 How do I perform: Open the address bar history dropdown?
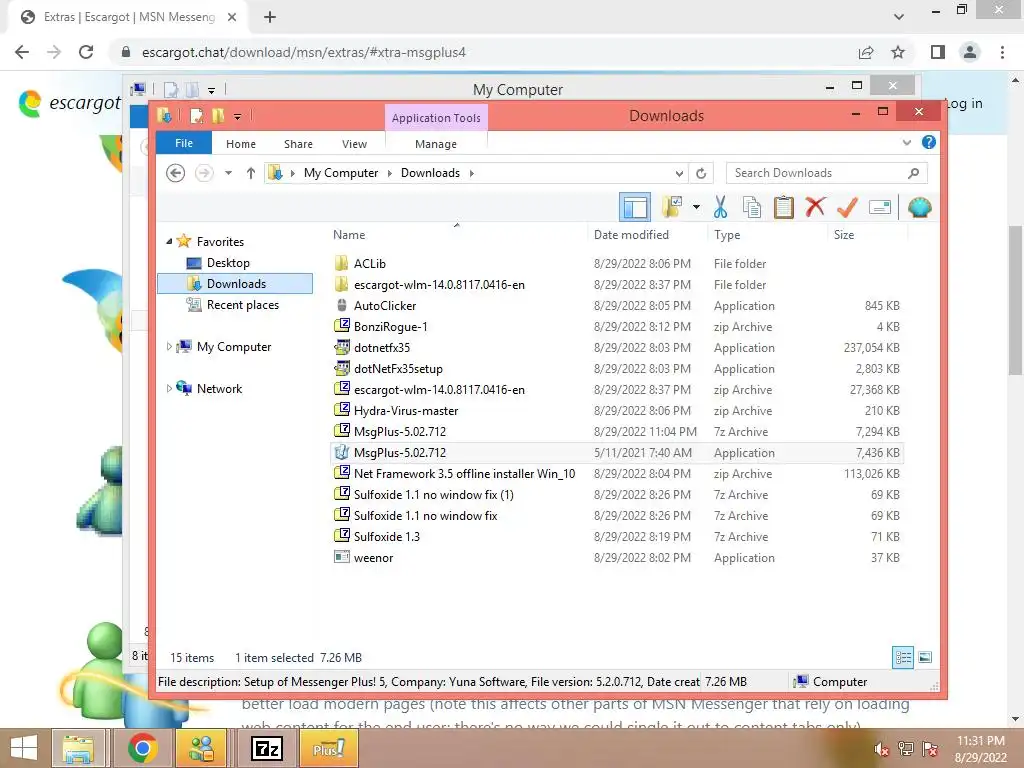(x=679, y=173)
